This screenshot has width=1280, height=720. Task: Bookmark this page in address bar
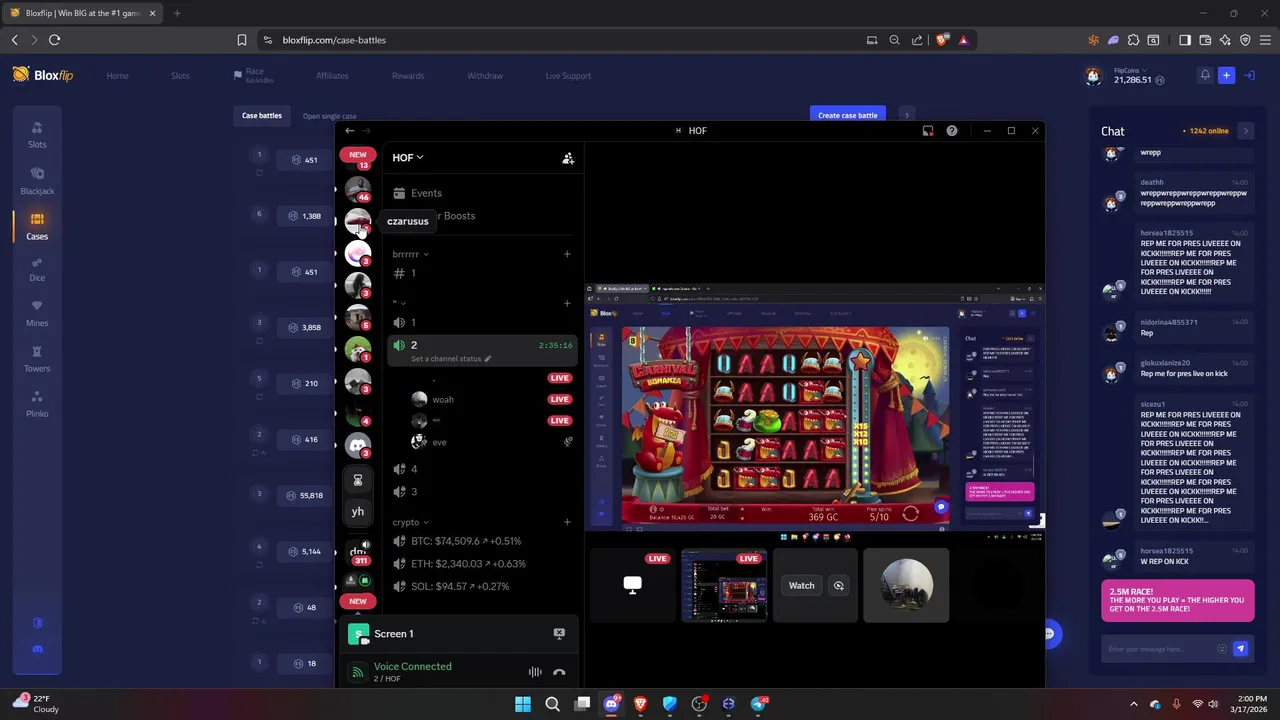click(242, 40)
